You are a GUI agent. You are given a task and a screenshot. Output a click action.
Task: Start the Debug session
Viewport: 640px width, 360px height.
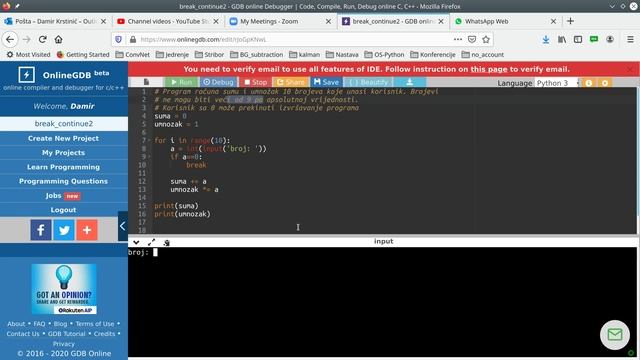218,82
